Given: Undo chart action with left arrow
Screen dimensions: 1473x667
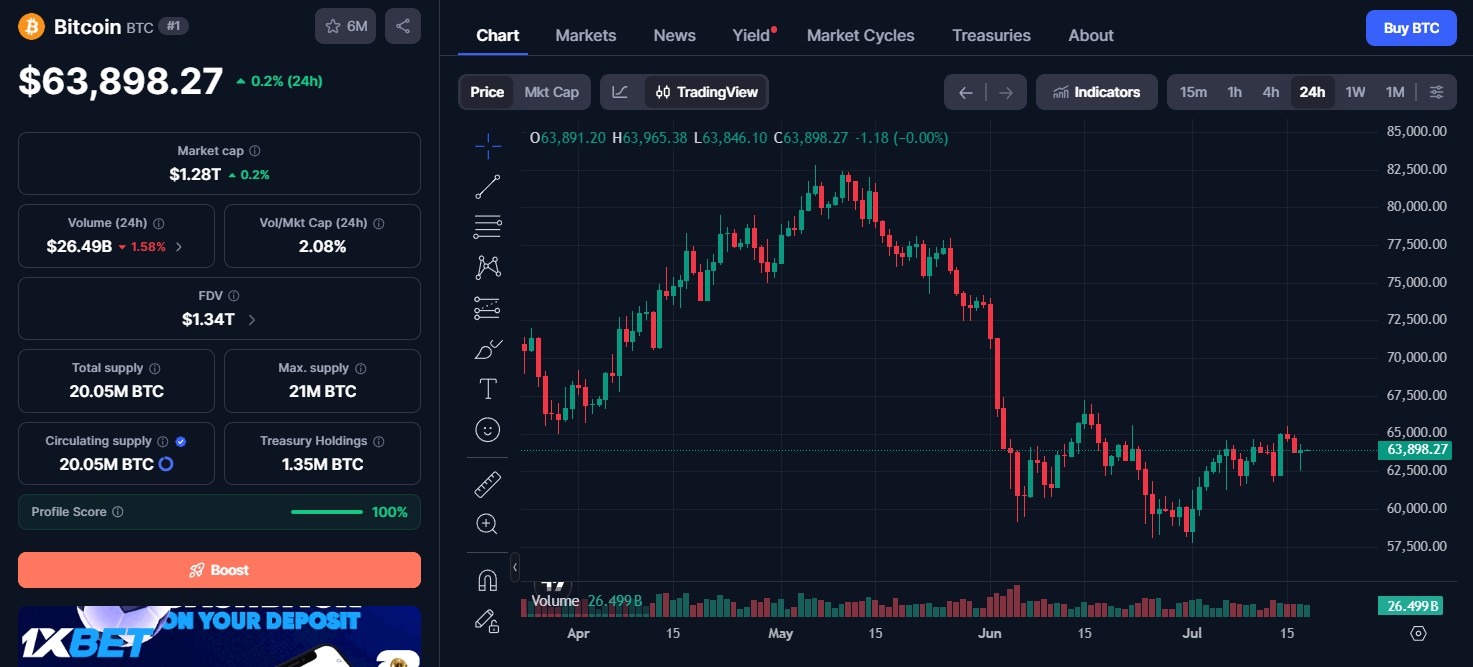Looking at the screenshot, I should pyautogui.click(x=965, y=92).
